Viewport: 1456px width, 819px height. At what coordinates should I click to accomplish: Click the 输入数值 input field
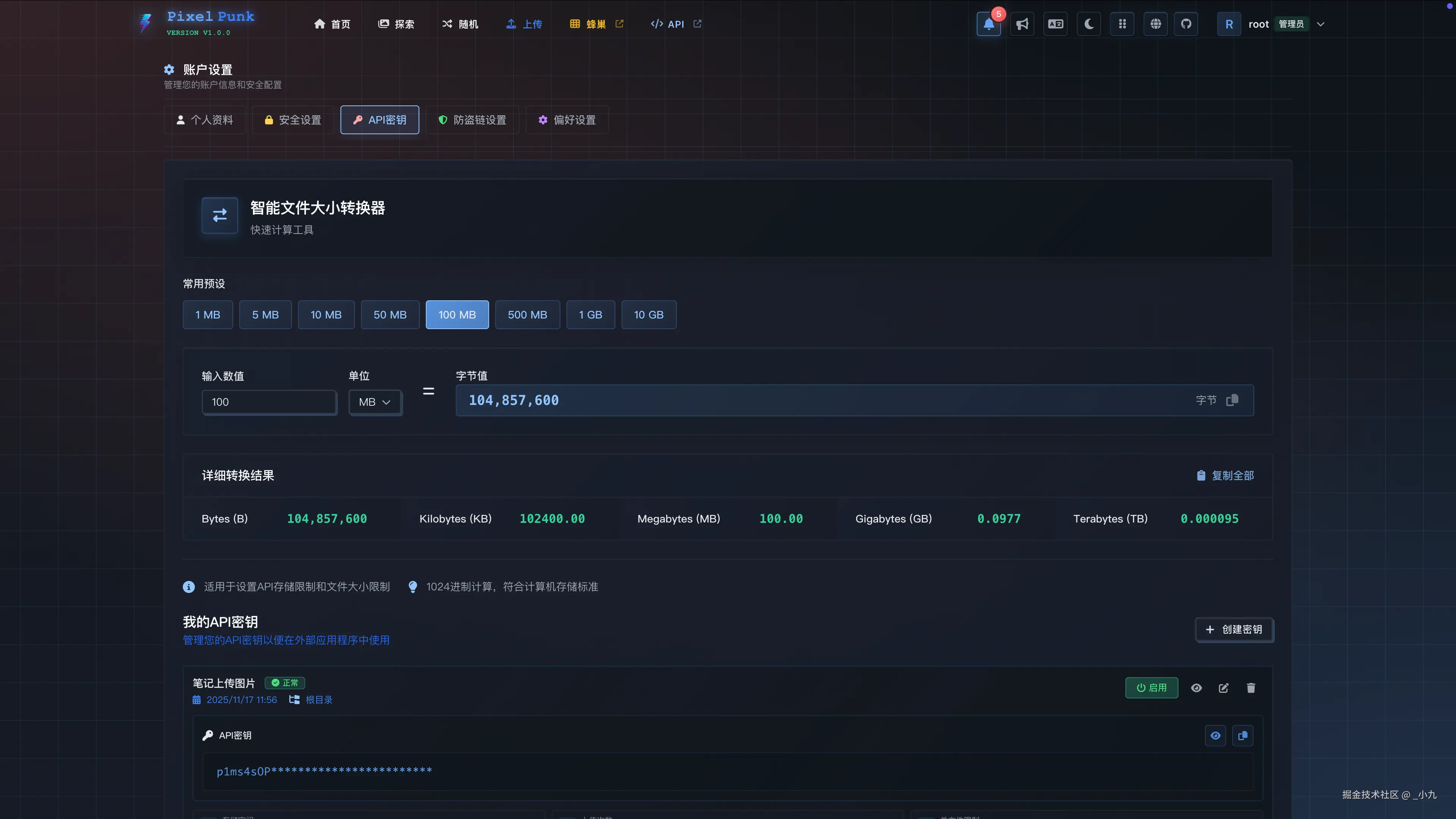pos(269,402)
